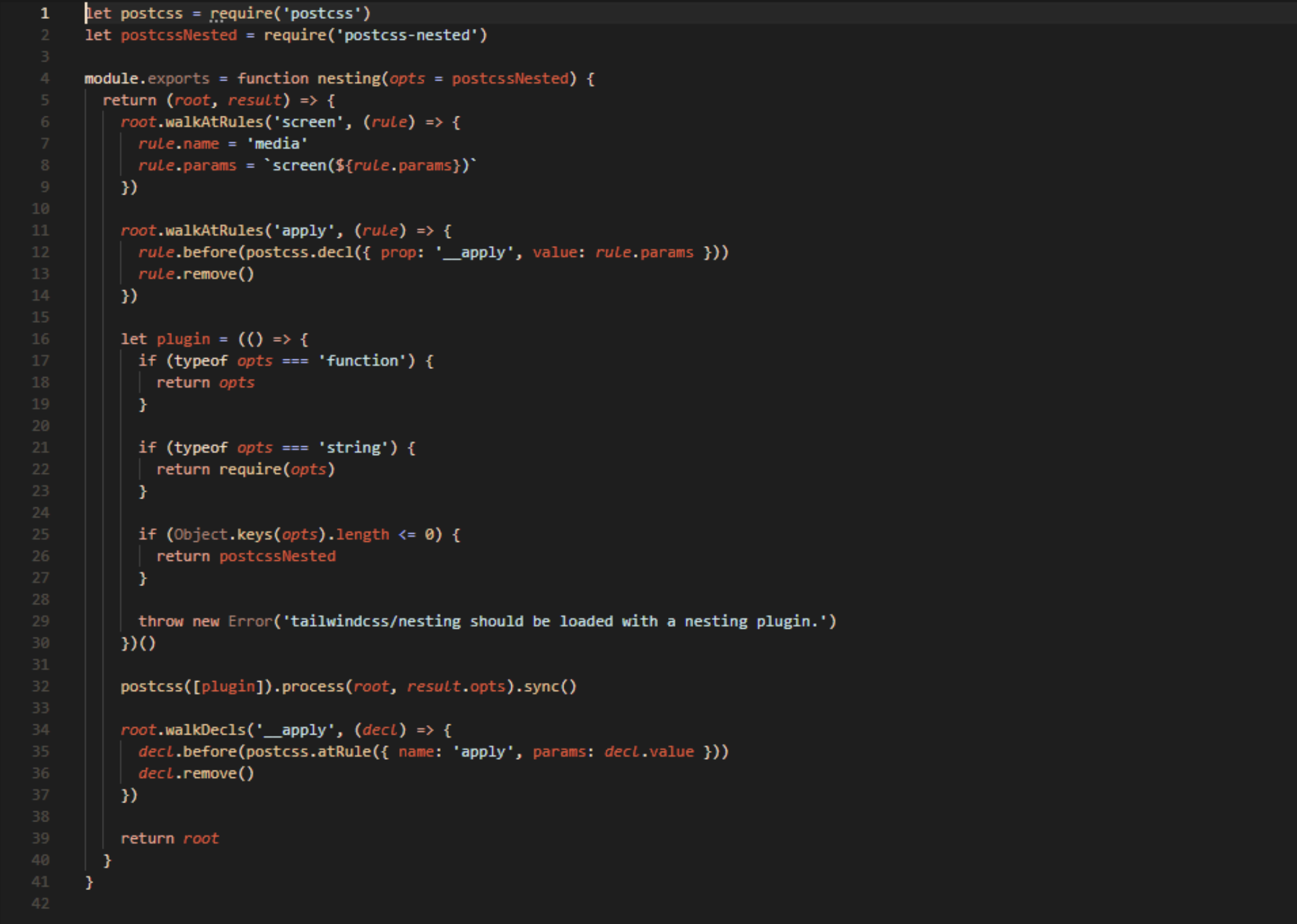The height and width of the screenshot is (924, 1297).
Task: Toggle breakpoint on line 29
Action: 44,621
